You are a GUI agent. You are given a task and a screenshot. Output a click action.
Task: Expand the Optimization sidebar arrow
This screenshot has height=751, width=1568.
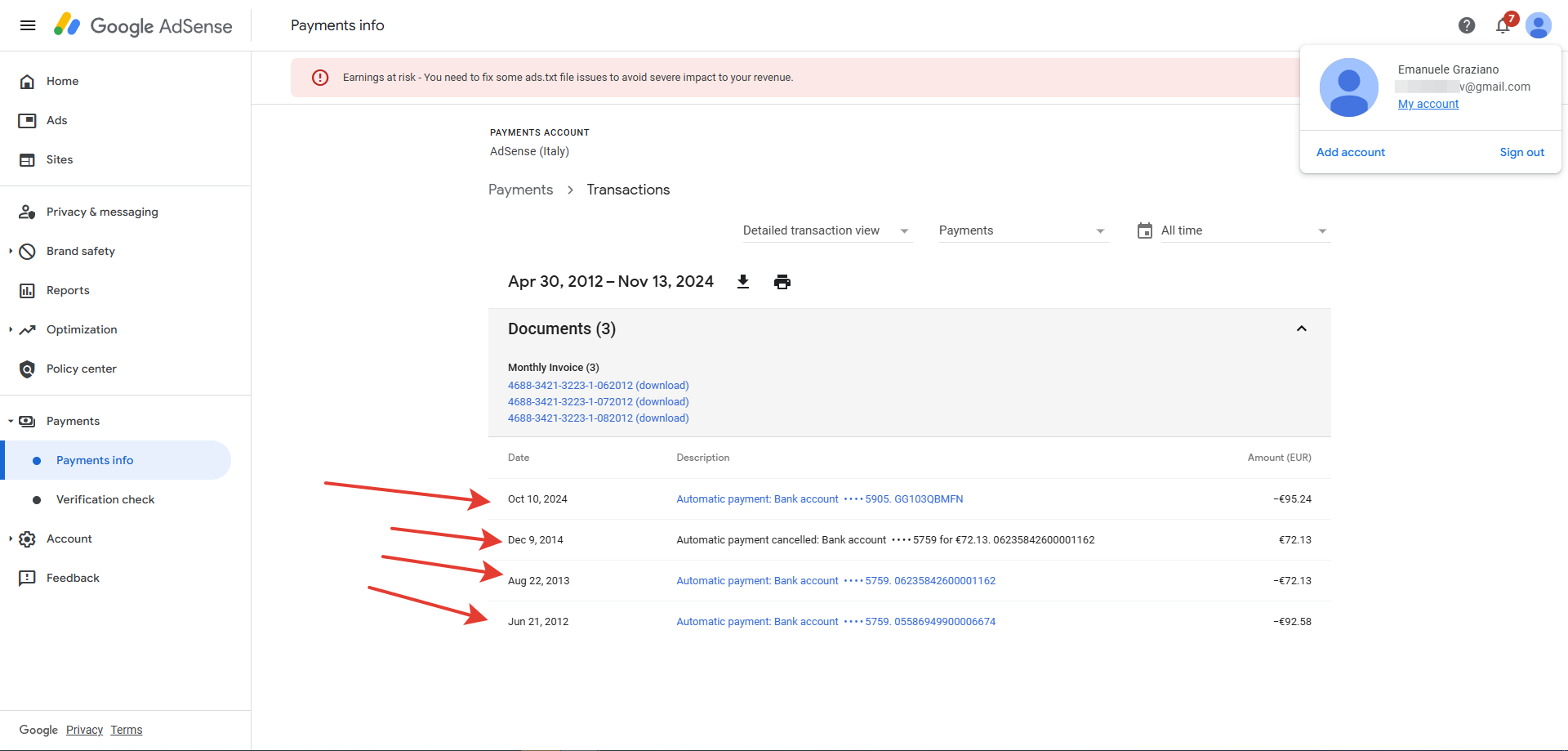click(x=11, y=329)
